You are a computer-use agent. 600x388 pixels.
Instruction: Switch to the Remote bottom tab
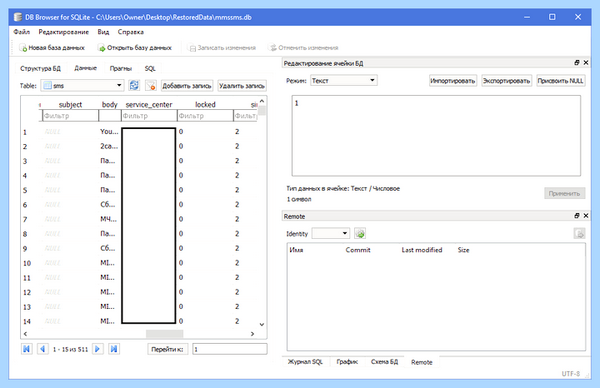(422, 362)
